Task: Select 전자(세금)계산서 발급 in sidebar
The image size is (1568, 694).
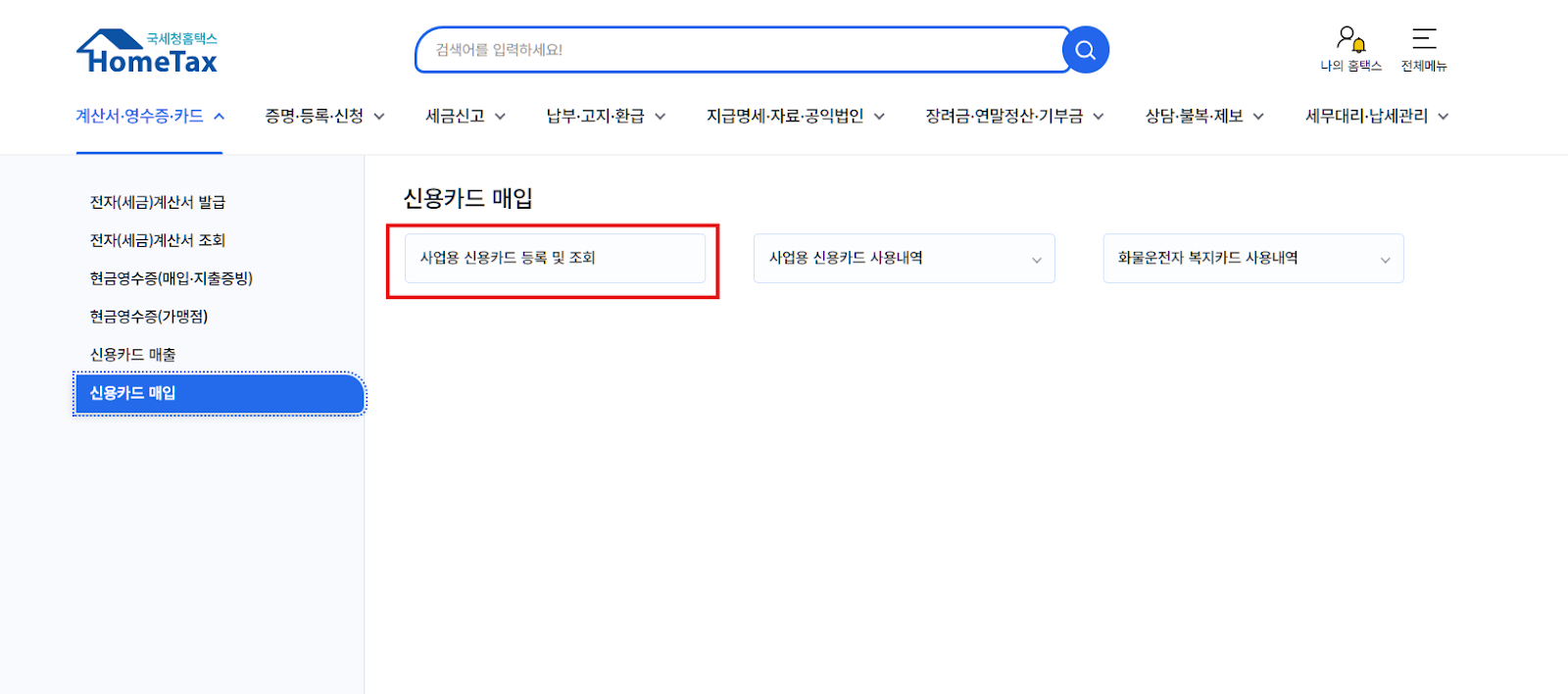Action: [158, 203]
